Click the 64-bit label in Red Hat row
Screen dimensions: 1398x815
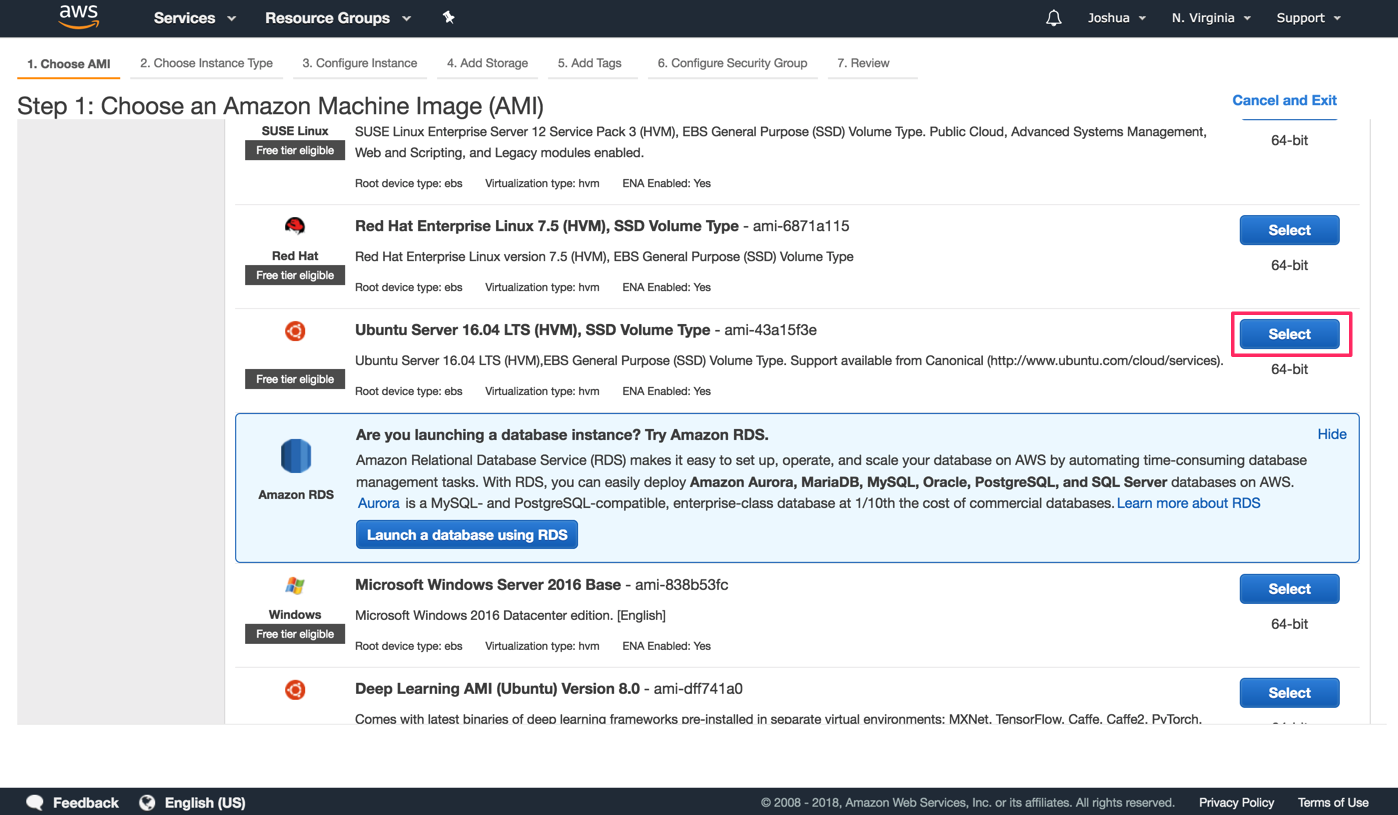[x=1289, y=265]
